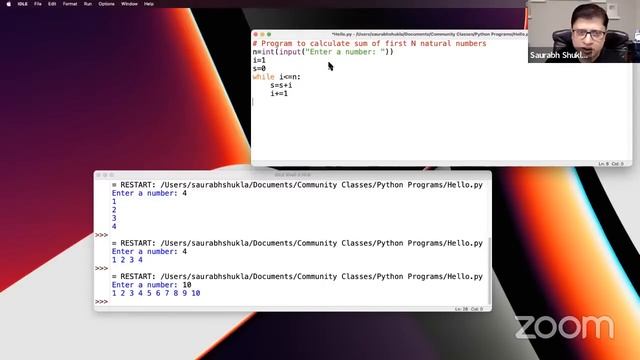Click the i=1 line in editor

coord(259,60)
